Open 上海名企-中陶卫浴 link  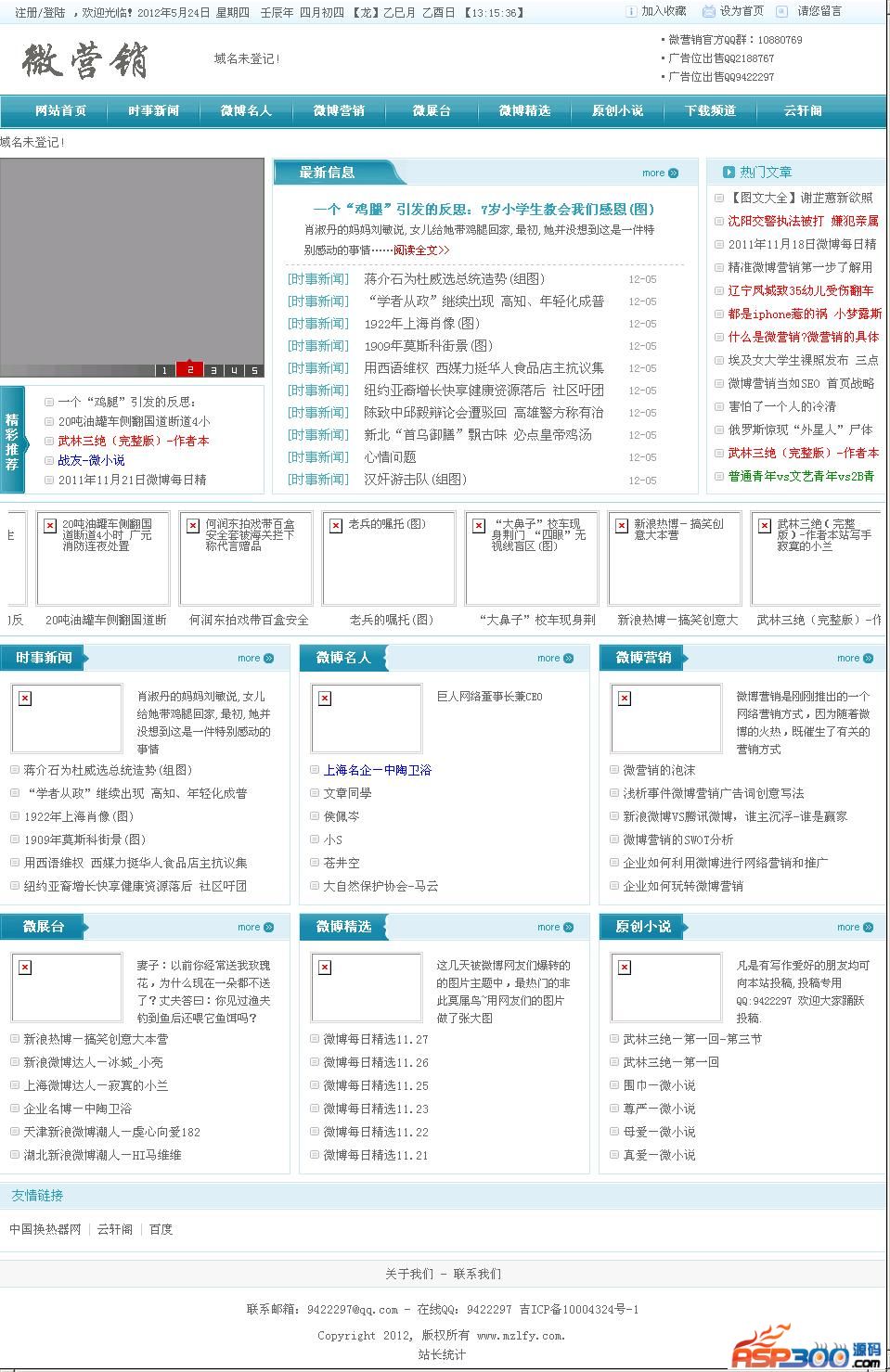coord(377,770)
